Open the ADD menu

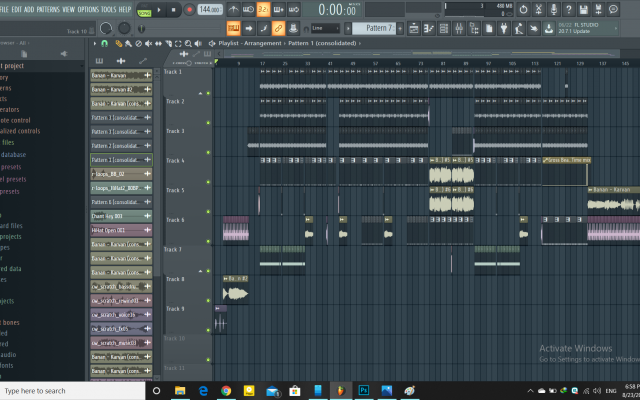pos(29,9)
